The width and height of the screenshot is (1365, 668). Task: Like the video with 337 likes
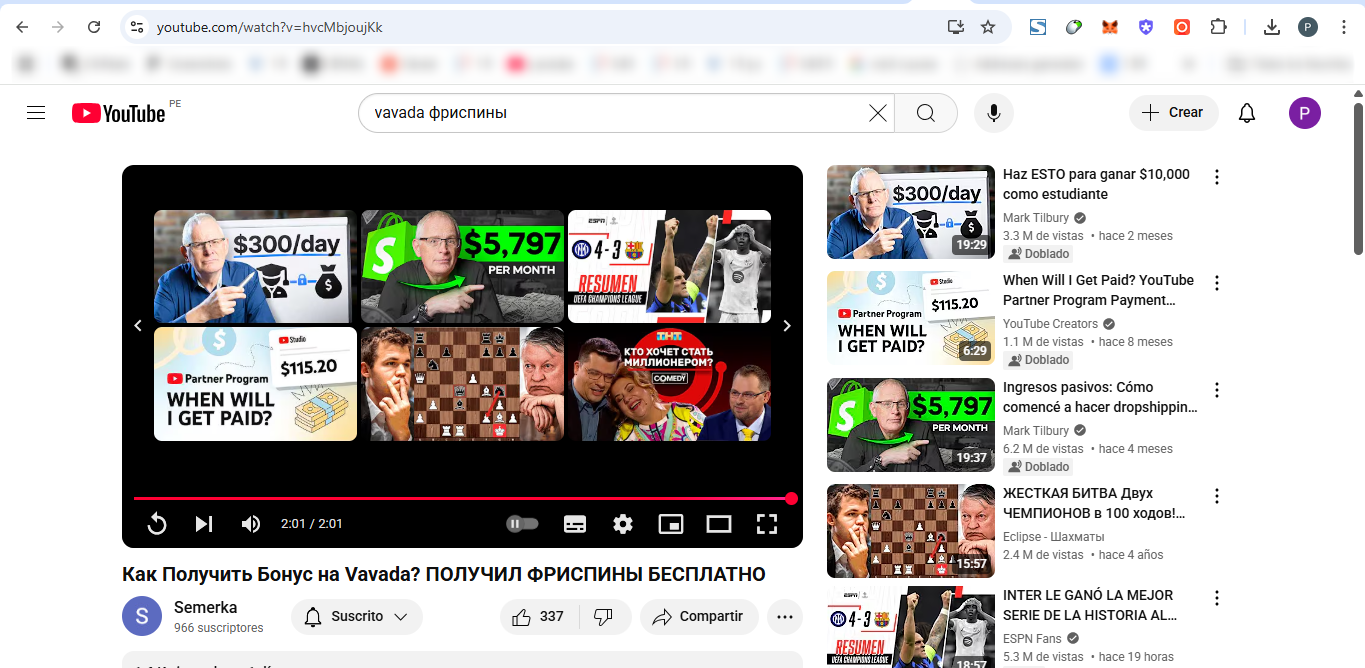pyautogui.click(x=539, y=617)
